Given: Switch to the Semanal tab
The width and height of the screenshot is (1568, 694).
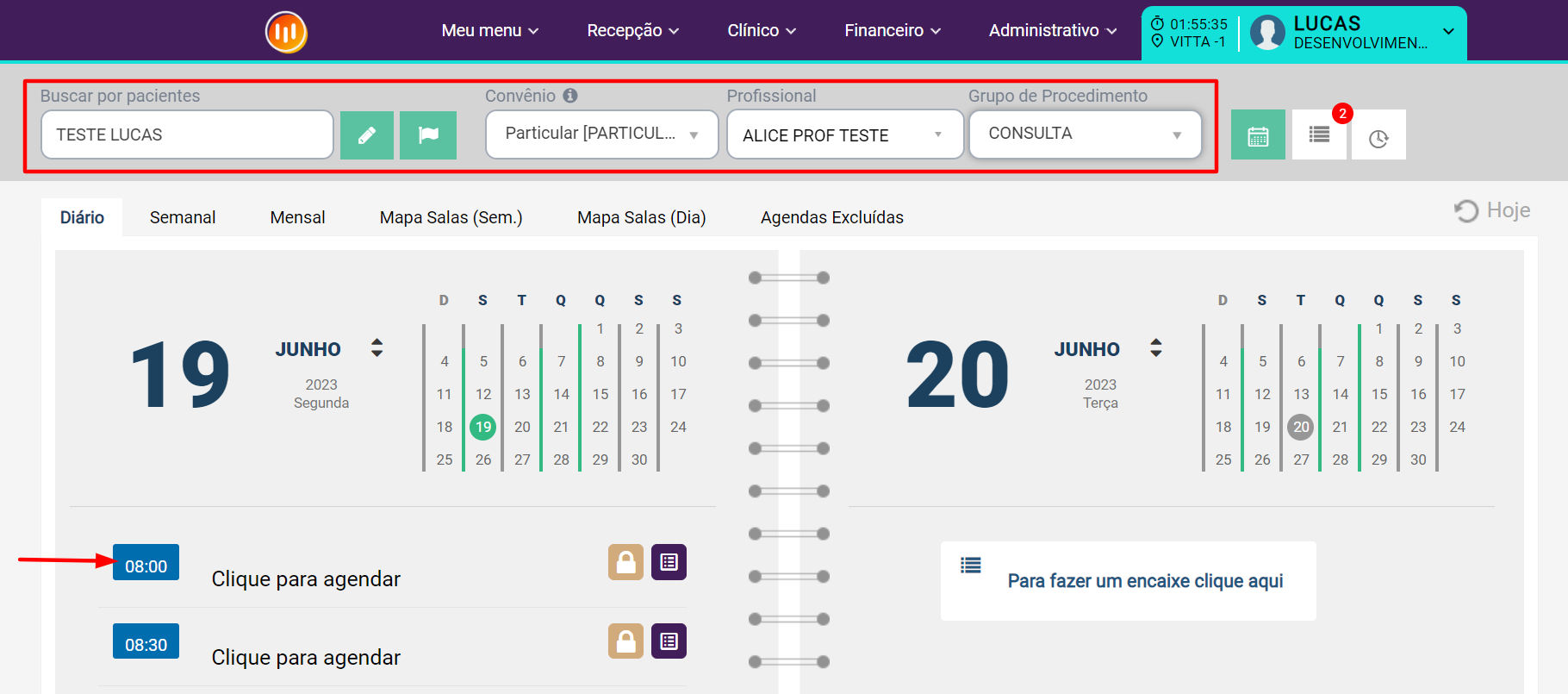Looking at the screenshot, I should (x=183, y=217).
